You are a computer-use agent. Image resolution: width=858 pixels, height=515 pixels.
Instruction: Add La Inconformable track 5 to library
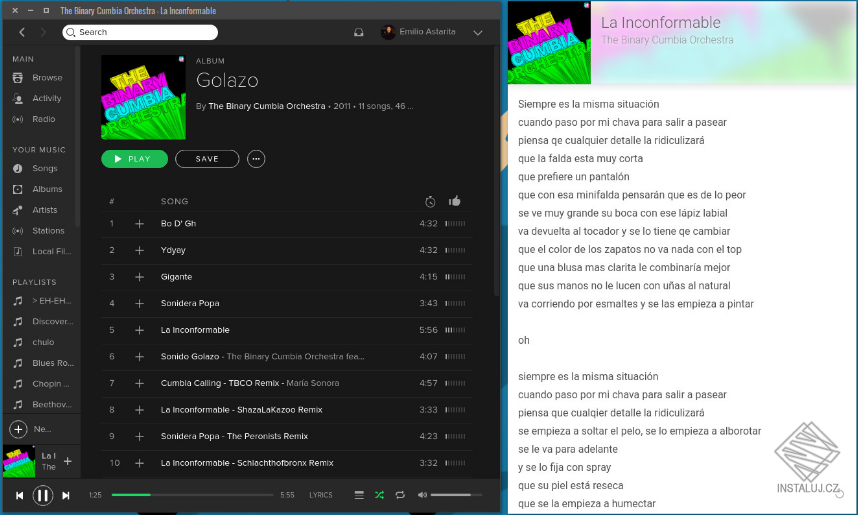click(x=140, y=331)
